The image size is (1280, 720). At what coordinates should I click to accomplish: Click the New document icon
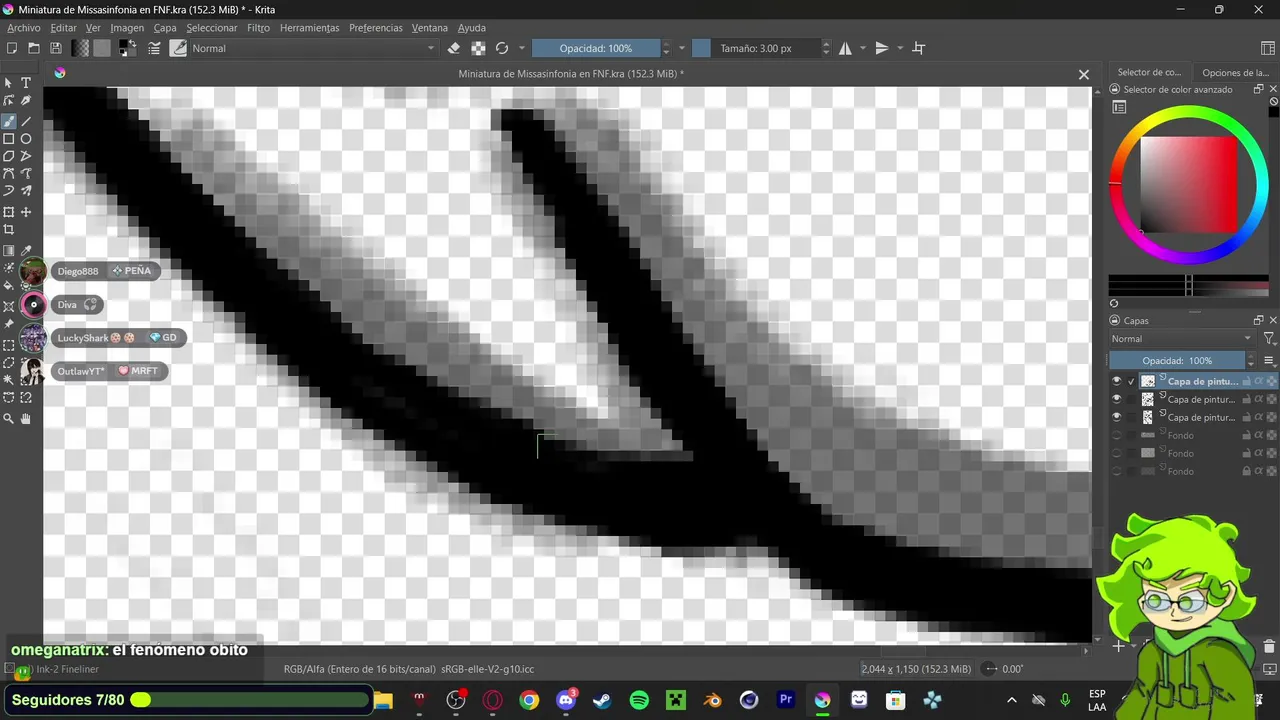coord(12,48)
